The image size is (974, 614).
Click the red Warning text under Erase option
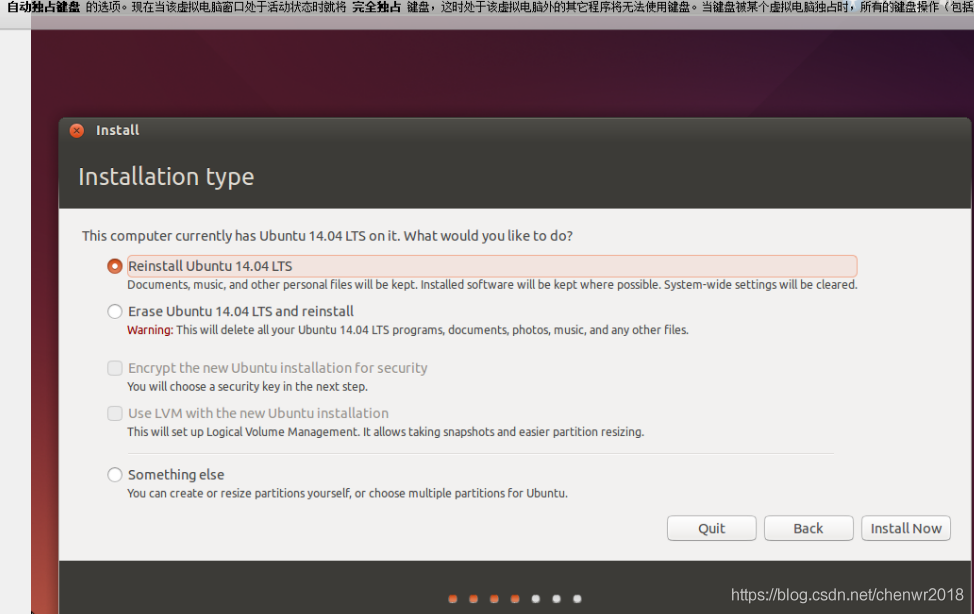[150, 330]
